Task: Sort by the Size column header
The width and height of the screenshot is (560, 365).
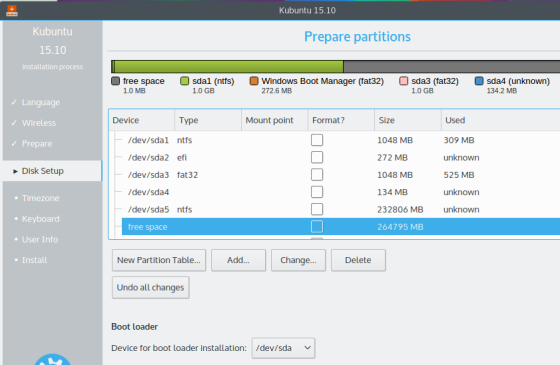Action: tap(408, 120)
